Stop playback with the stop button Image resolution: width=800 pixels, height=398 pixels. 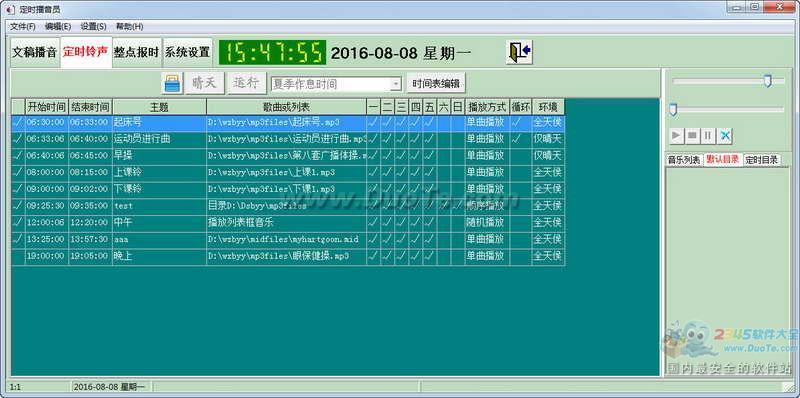coord(692,136)
